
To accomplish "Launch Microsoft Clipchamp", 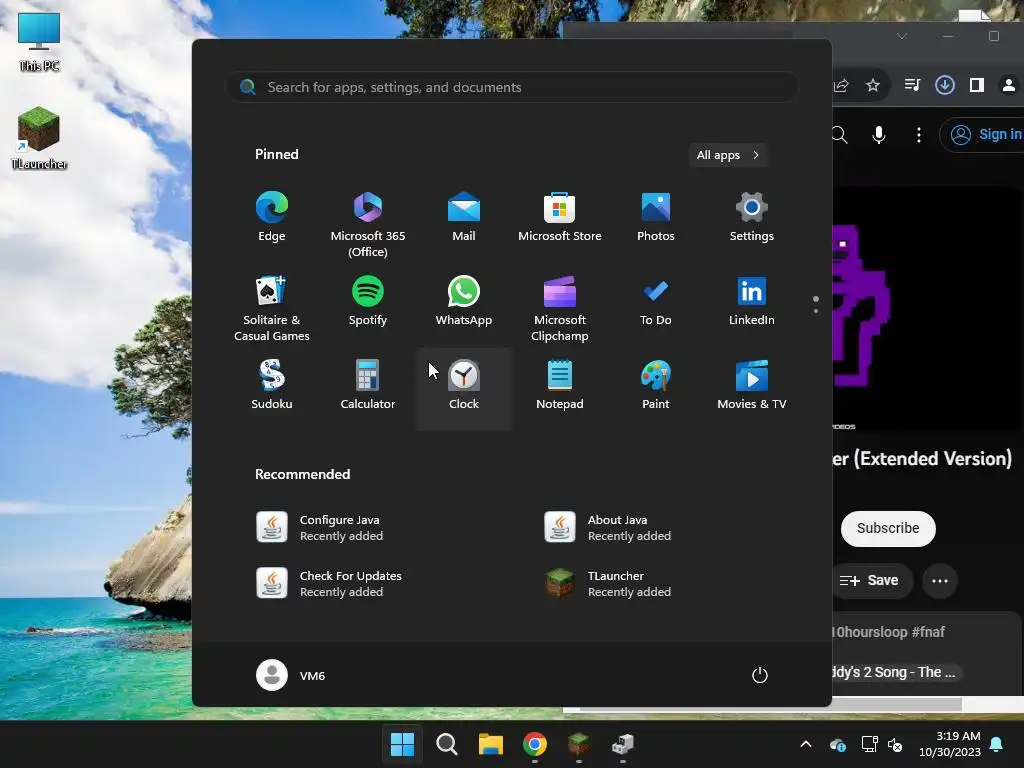I will tap(560, 308).
